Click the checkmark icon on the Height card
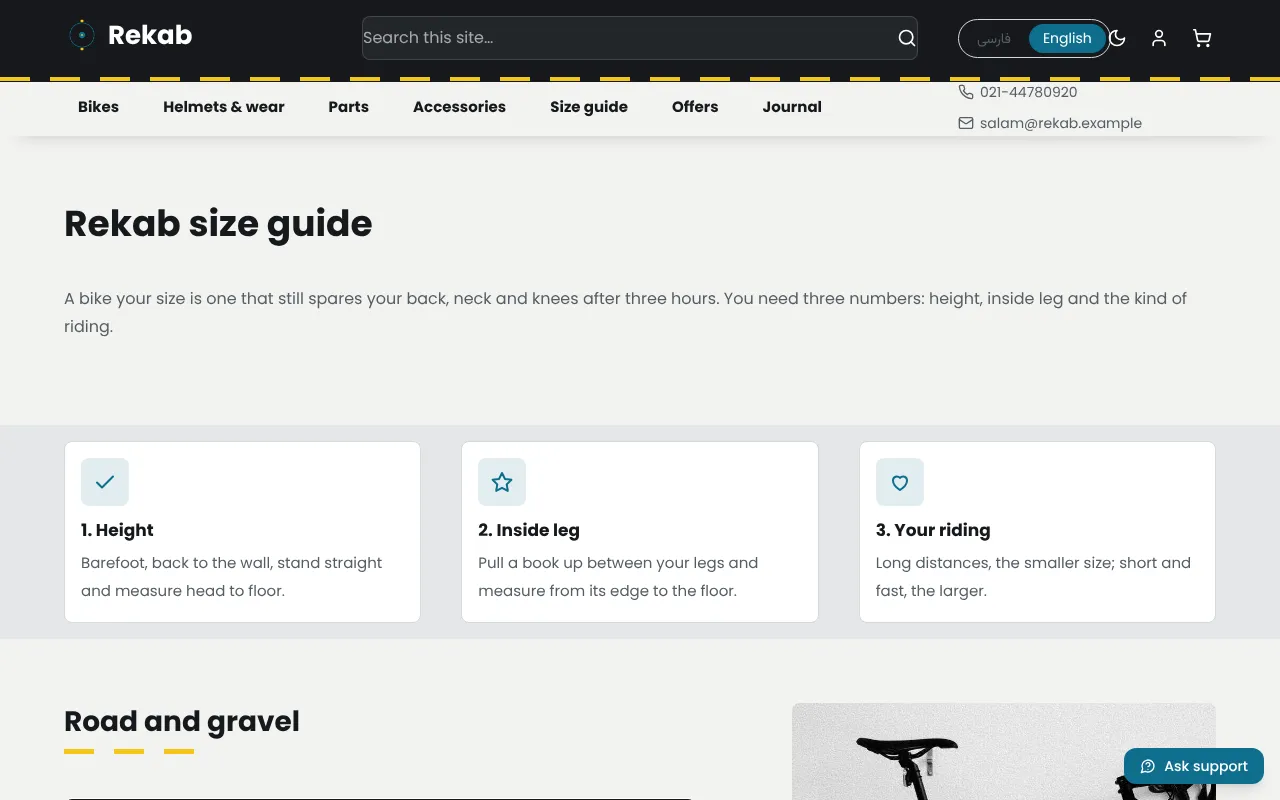 coord(105,482)
